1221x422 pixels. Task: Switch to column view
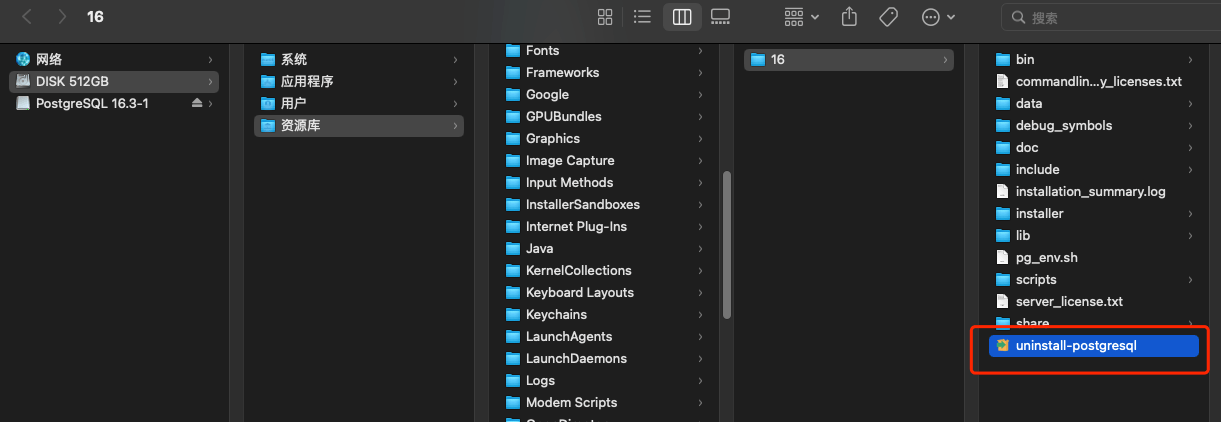(x=682, y=17)
